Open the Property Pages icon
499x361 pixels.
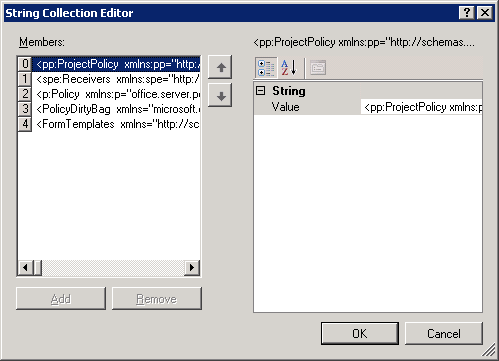(x=318, y=68)
